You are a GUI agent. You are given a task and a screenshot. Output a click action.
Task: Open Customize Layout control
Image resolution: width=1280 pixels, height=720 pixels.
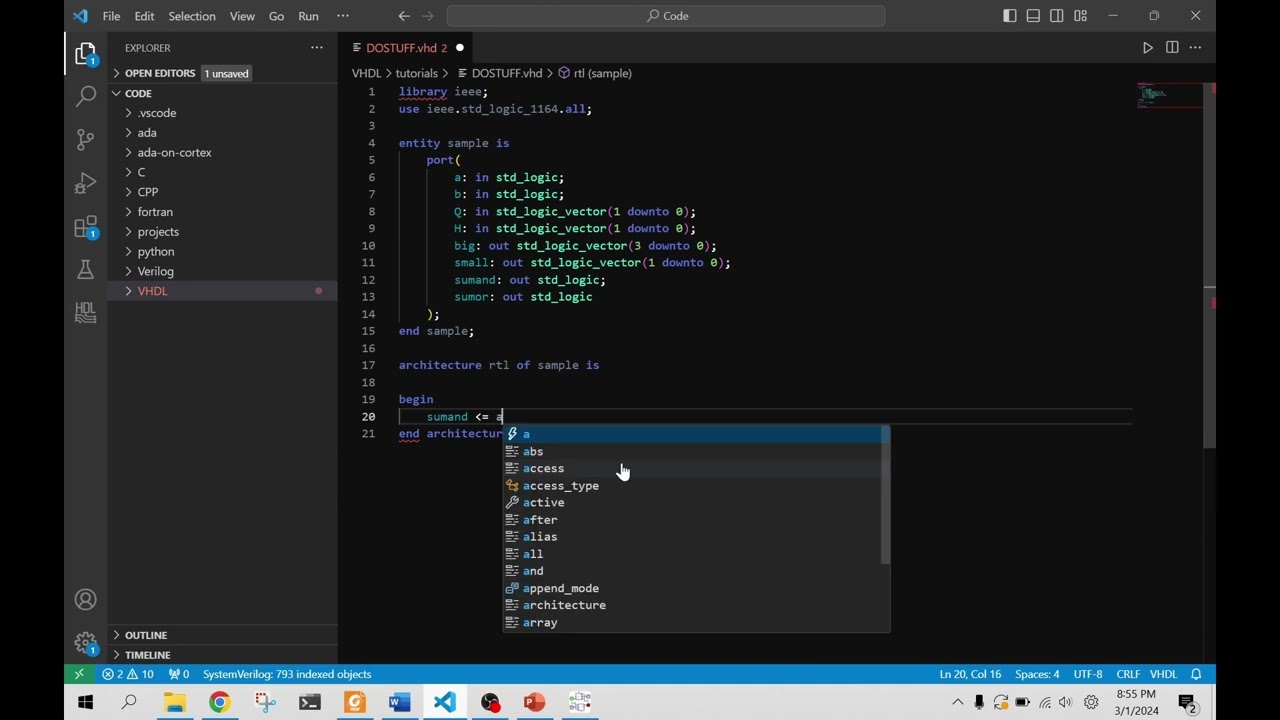pyautogui.click(x=1081, y=16)
